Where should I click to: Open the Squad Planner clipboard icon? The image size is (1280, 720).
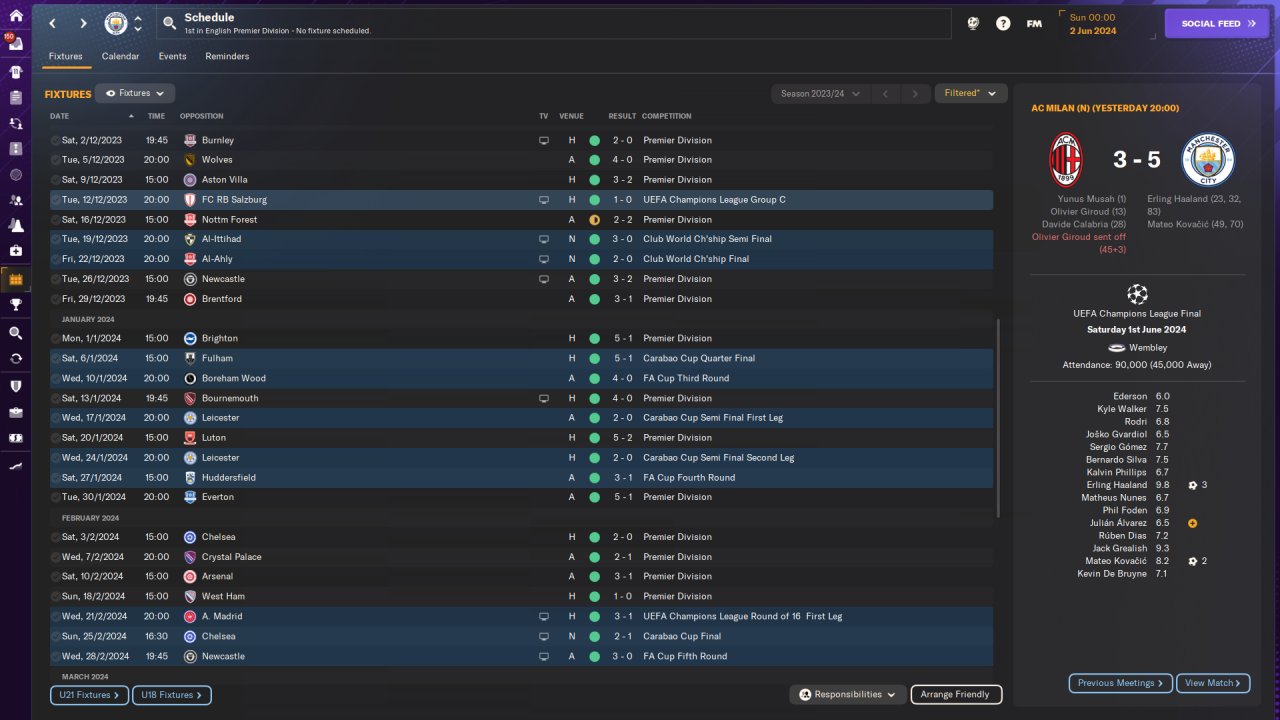(15, 97)
